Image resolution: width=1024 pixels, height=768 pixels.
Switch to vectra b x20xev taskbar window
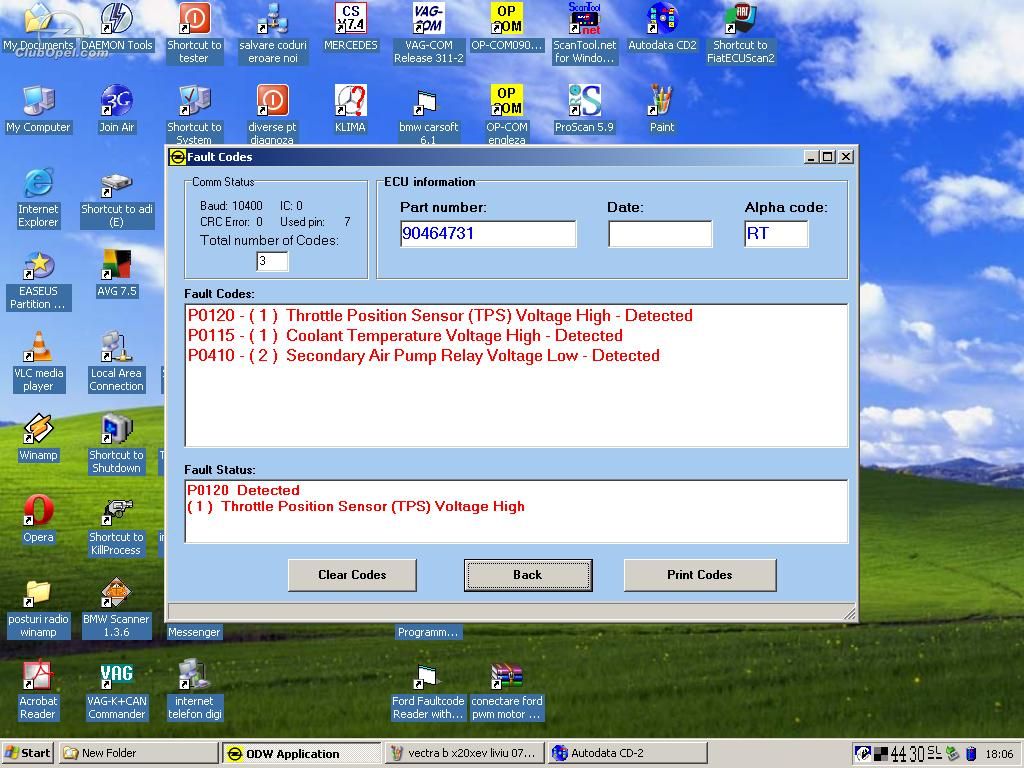[x=464, y=753]
